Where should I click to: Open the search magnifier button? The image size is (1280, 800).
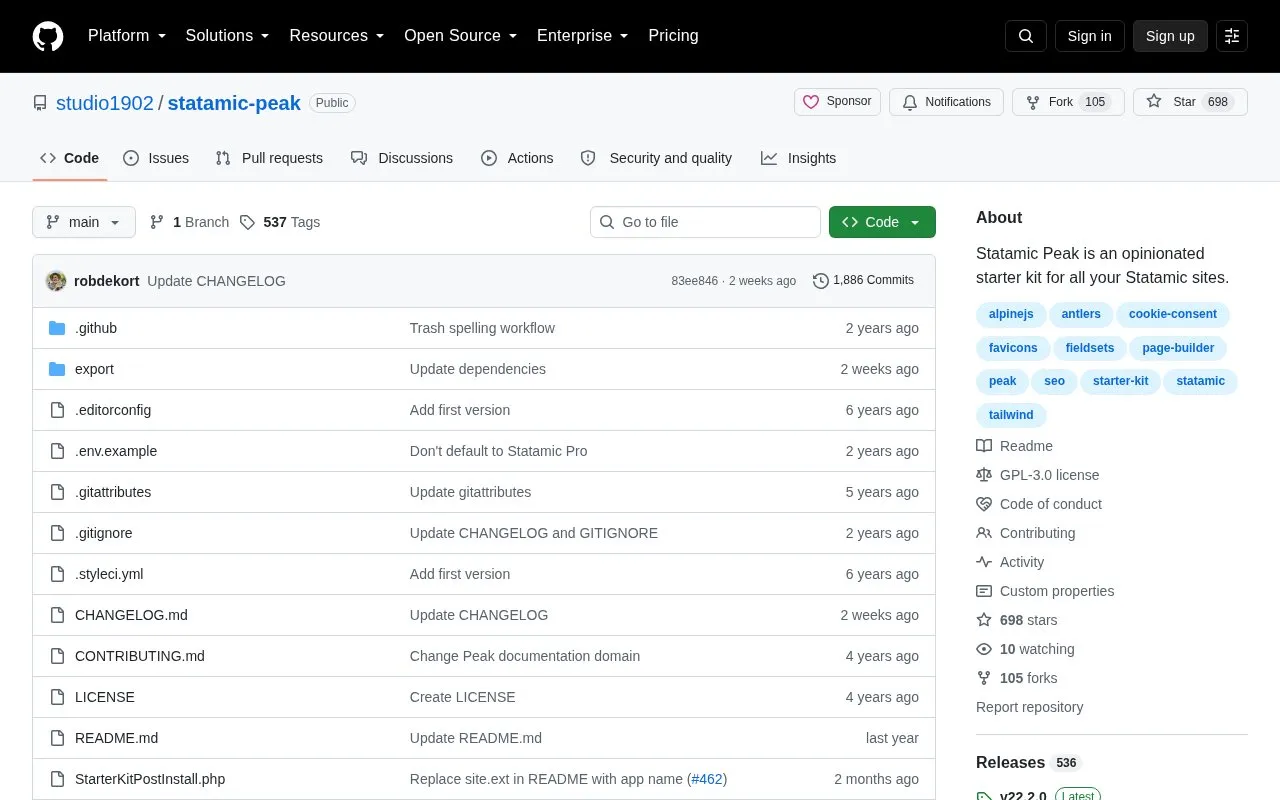[x=1026, y=36]
